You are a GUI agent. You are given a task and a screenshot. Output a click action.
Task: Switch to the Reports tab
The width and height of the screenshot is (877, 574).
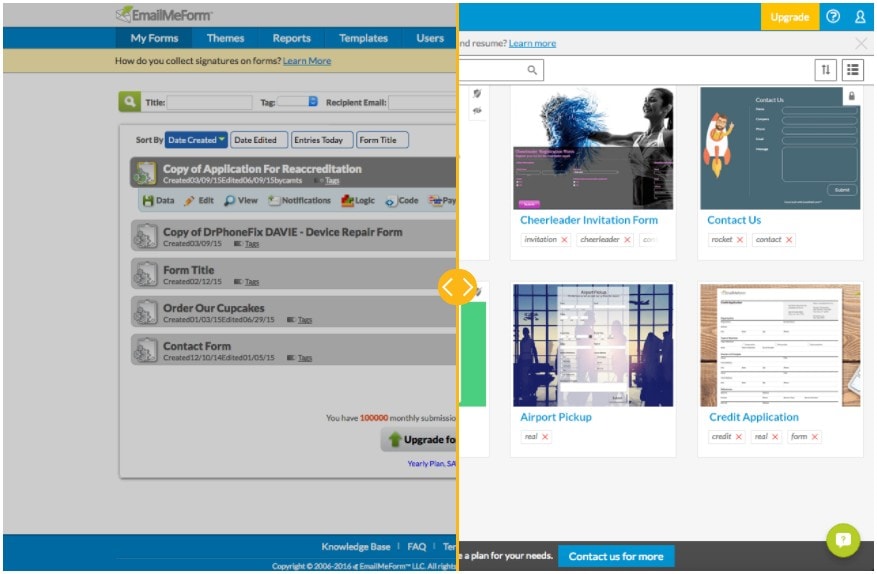pos(291,38)
